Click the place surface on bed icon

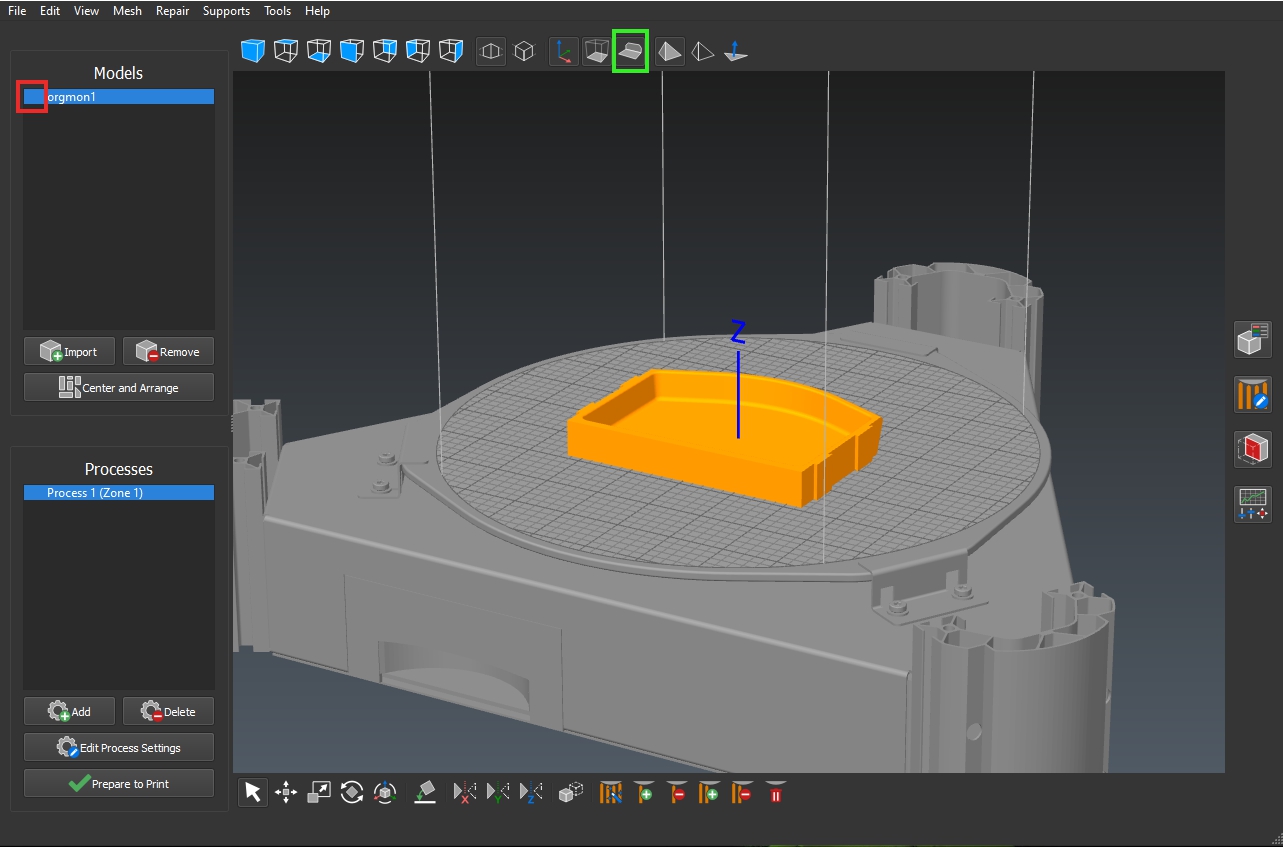425,793
